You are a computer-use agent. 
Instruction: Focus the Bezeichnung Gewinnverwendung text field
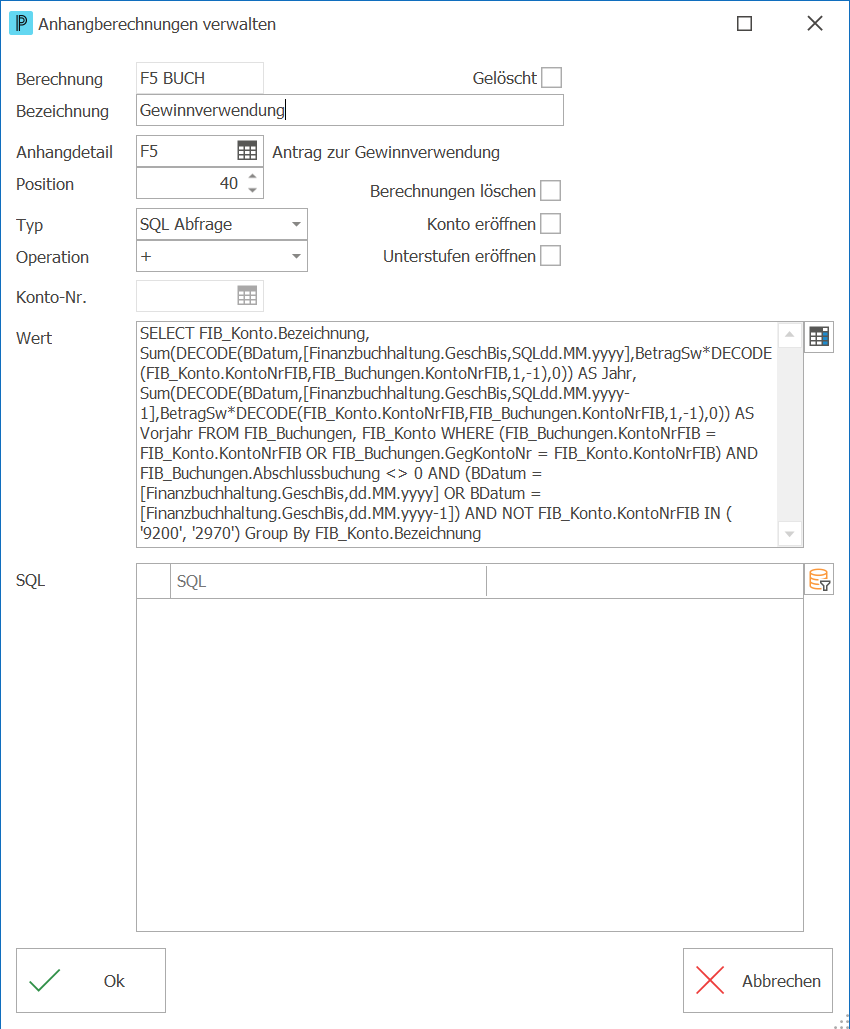[x=350, y=110]
